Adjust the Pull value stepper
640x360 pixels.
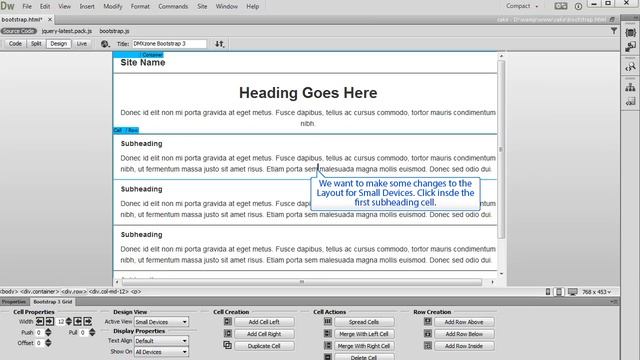[92, 332]
